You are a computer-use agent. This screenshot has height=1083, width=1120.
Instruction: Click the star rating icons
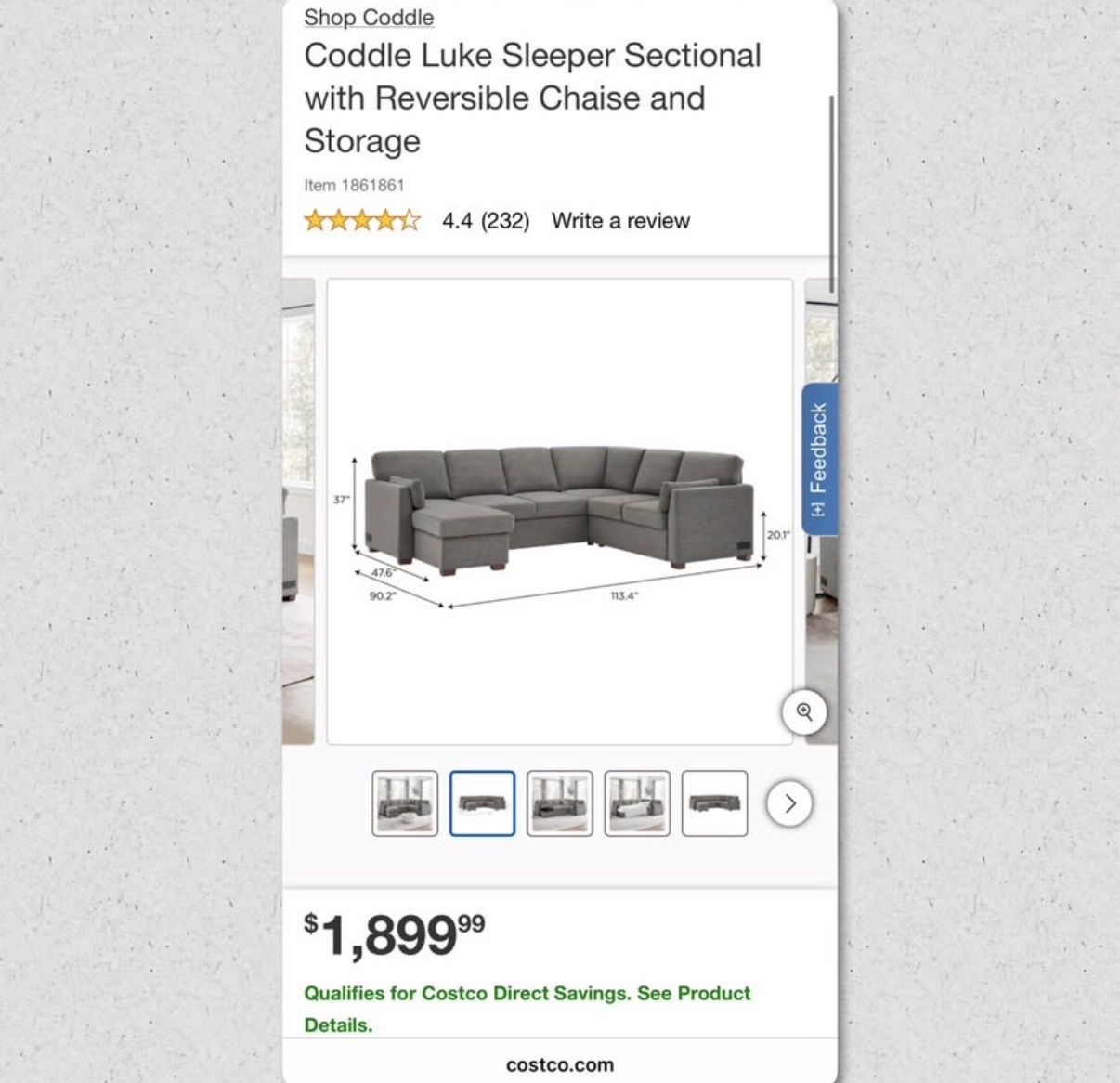point(362,221)
